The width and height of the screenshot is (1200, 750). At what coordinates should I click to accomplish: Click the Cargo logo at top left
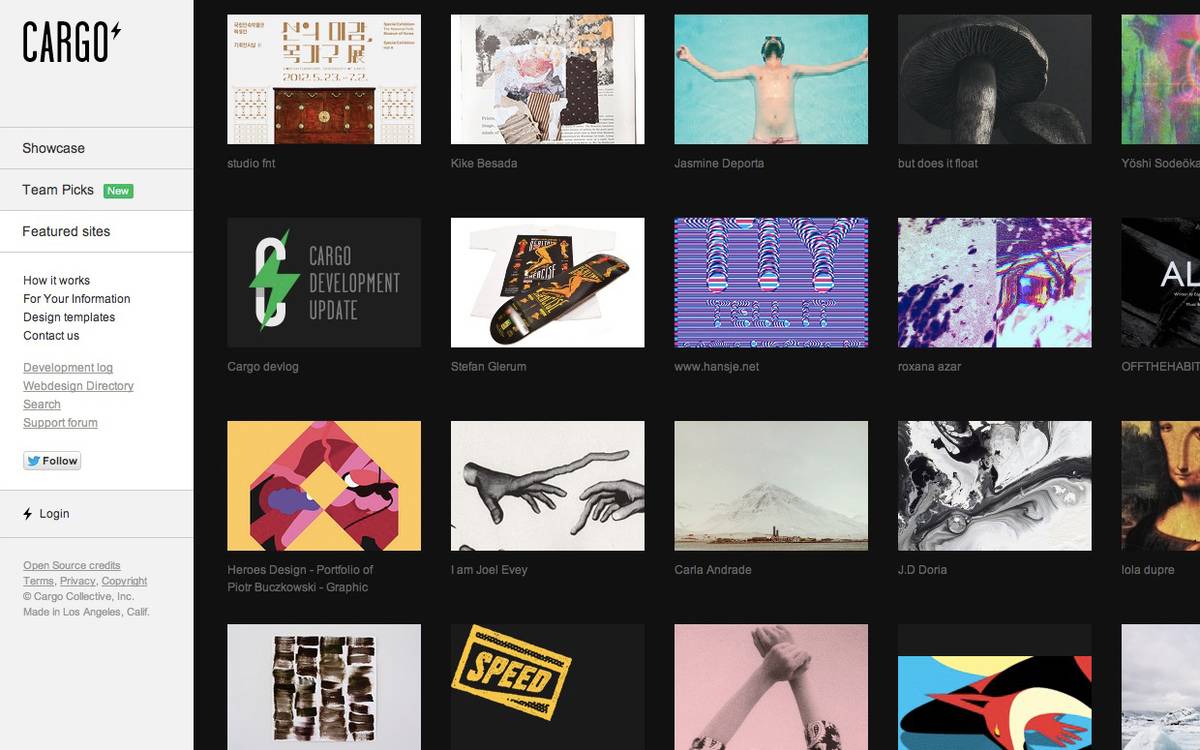72,43
